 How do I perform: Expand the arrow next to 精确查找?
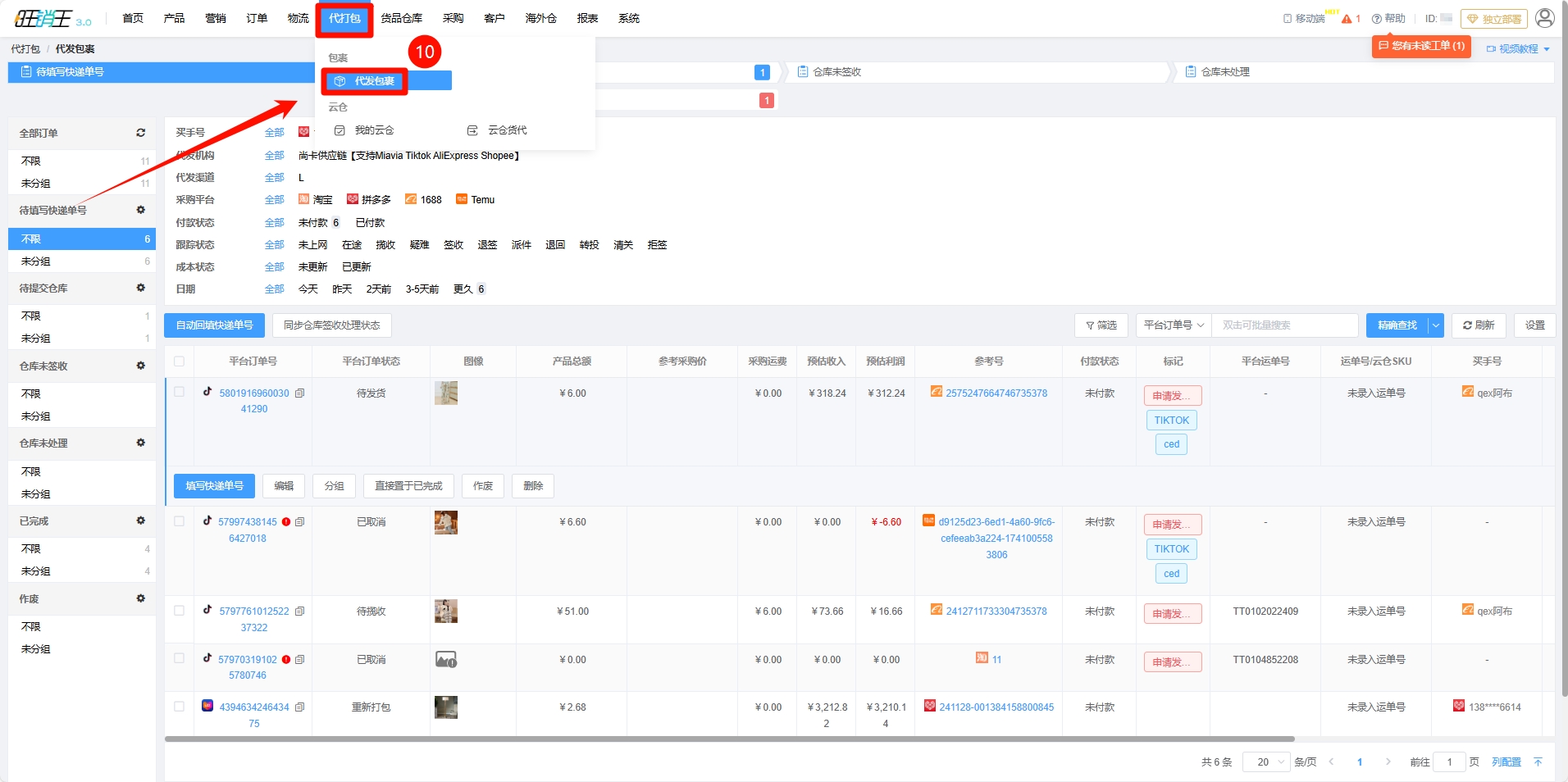pyautogui.click(x=1435, y=325)
